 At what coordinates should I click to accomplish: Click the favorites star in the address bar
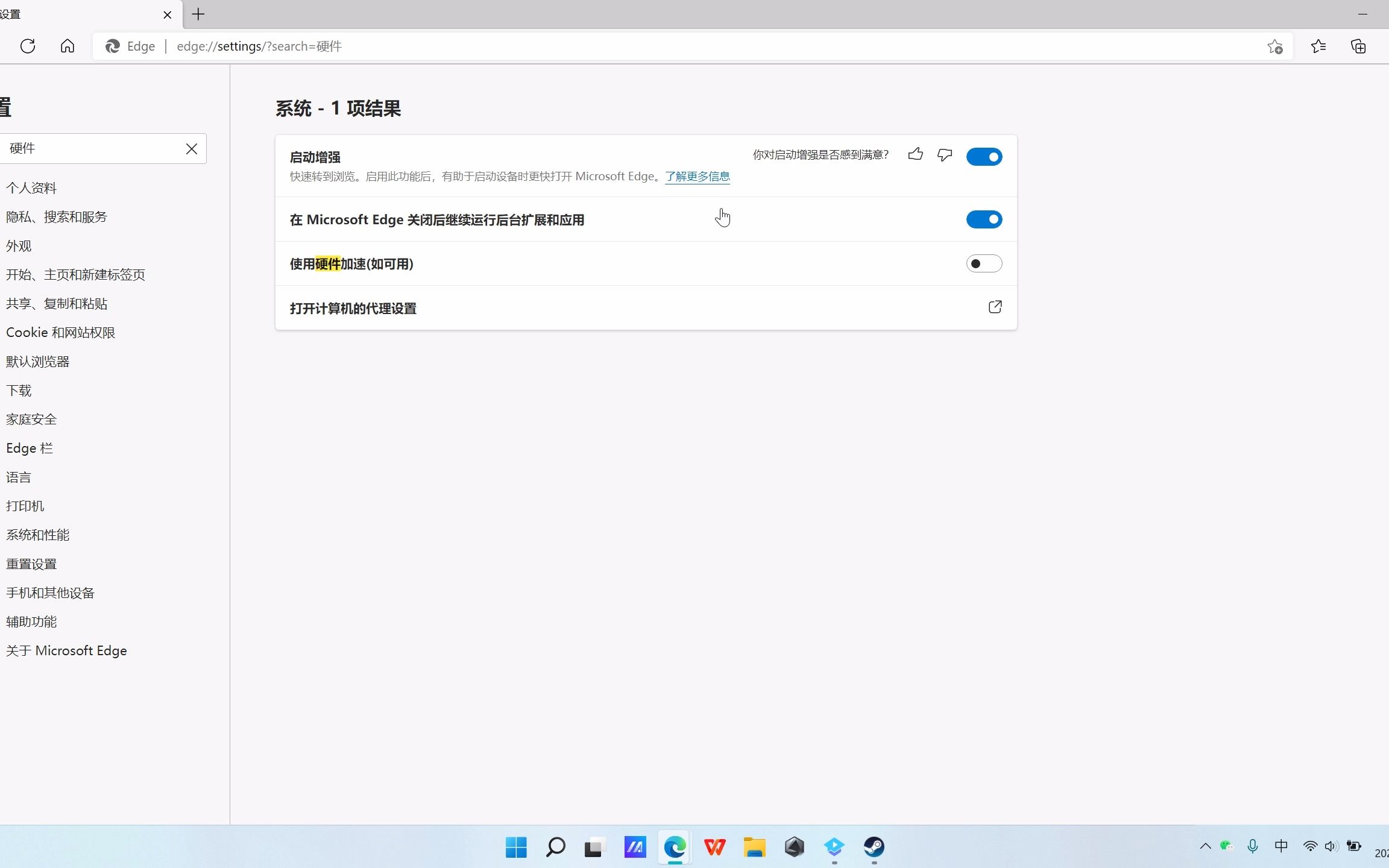[x=1275, y=46]
